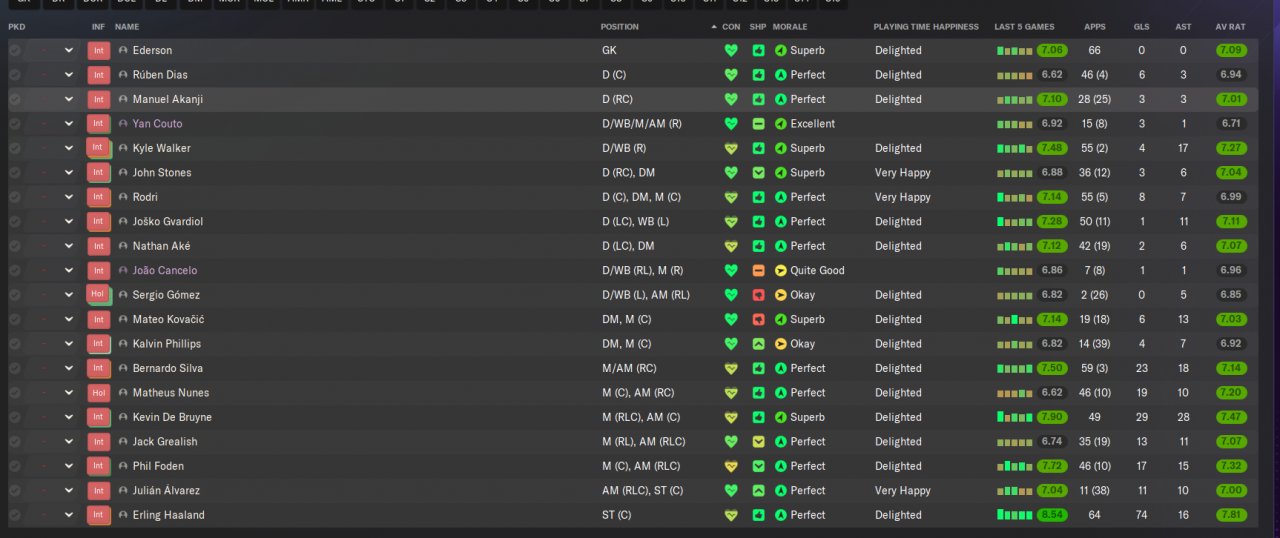1280x538 pixels.
Task: Click the person icon beside Erling Haaland
Action: pos(123,515)
